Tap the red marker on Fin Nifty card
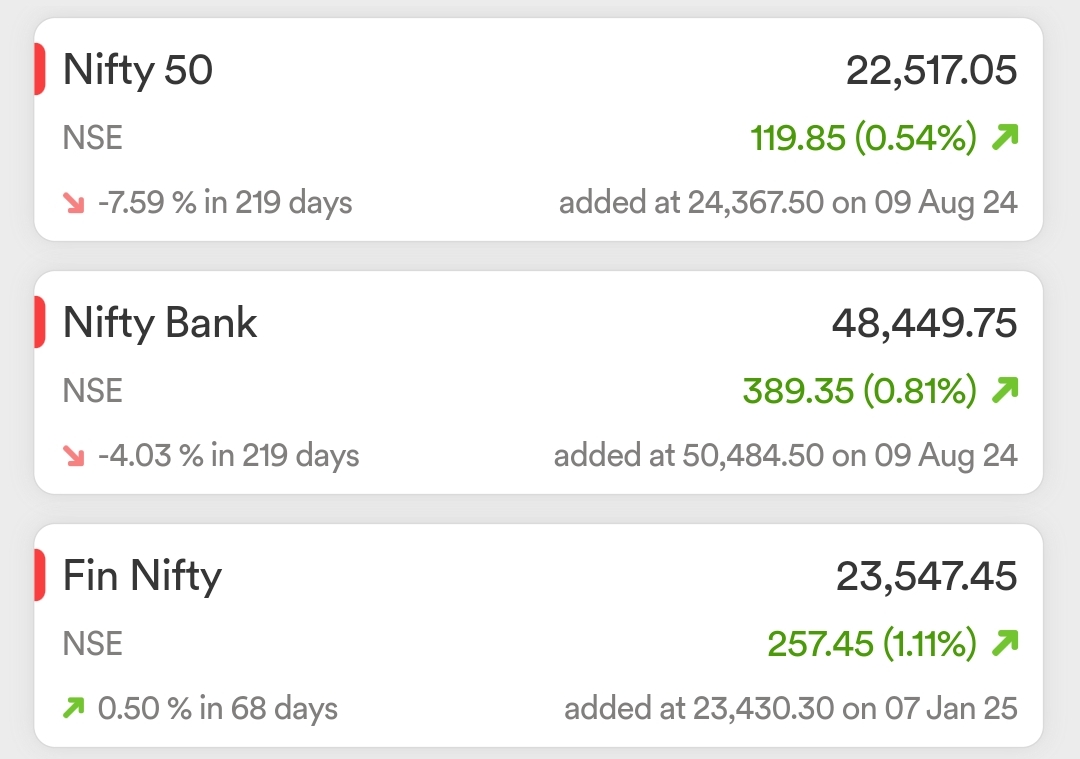The height and width of the screenshot is (759, 1080). (x=40, y=575)
